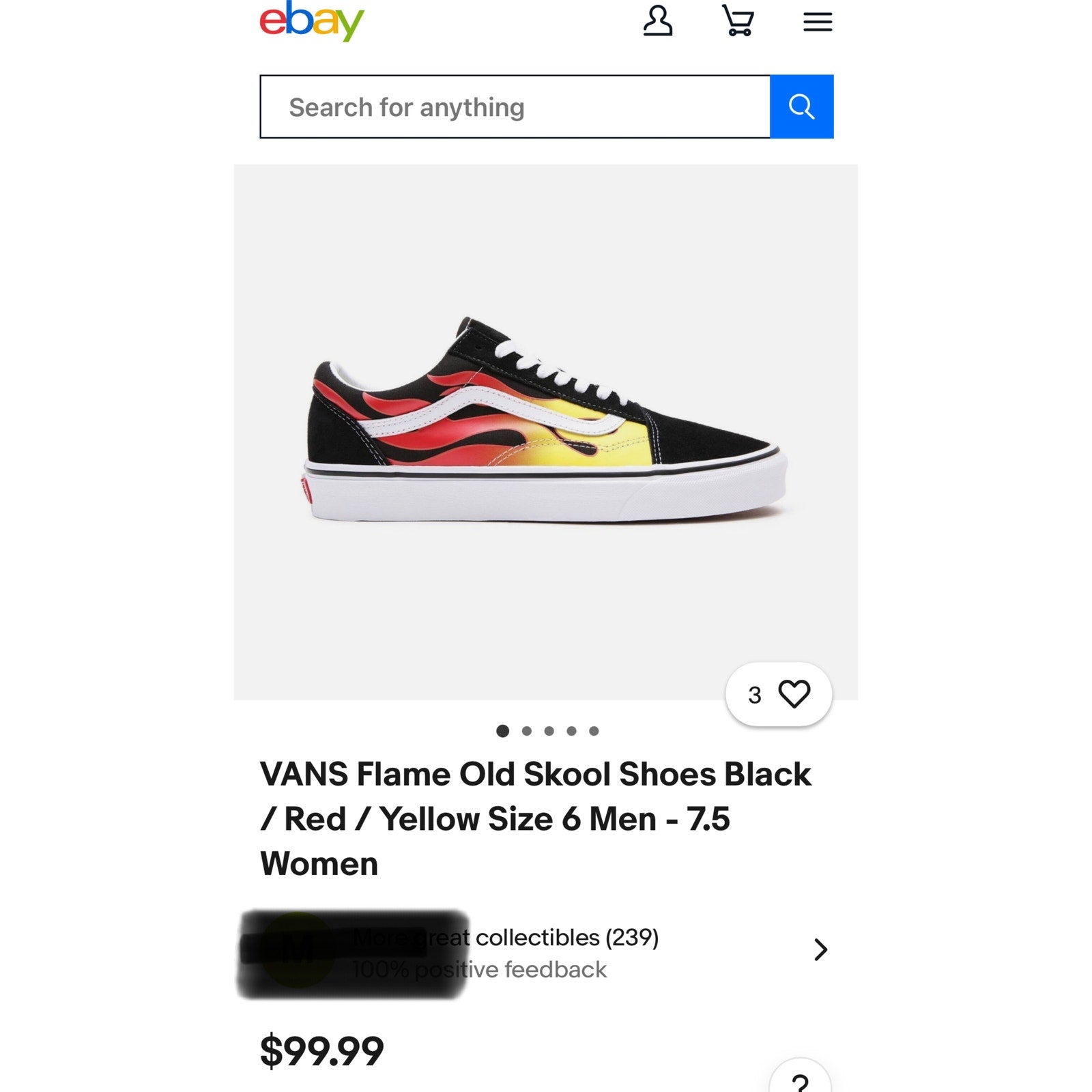This screenshot has height=1092, width=1092.
Task: Select the first image carousel dot
Action: 503,731
